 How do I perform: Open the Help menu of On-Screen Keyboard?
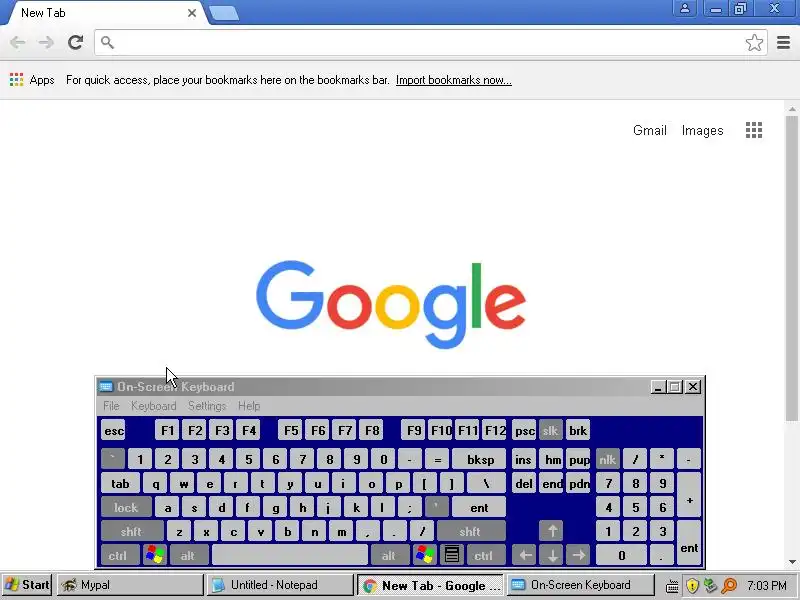click(249, 406)
